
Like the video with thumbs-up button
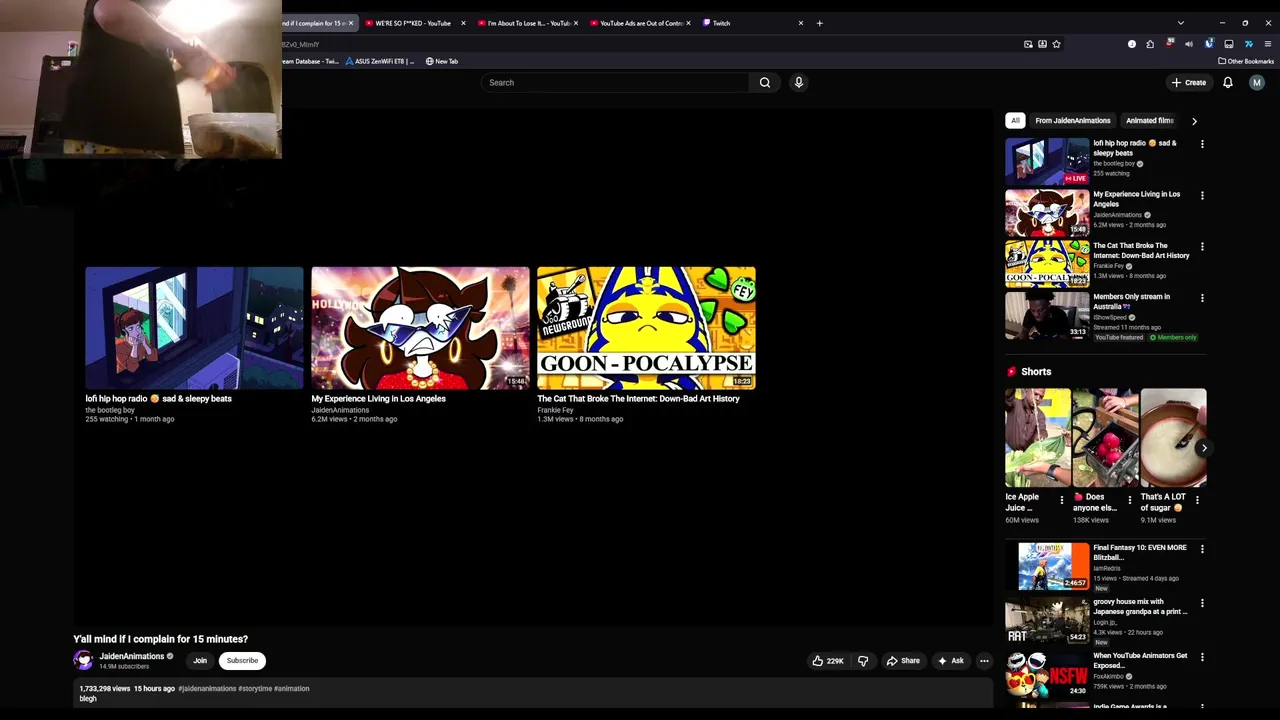828,660
